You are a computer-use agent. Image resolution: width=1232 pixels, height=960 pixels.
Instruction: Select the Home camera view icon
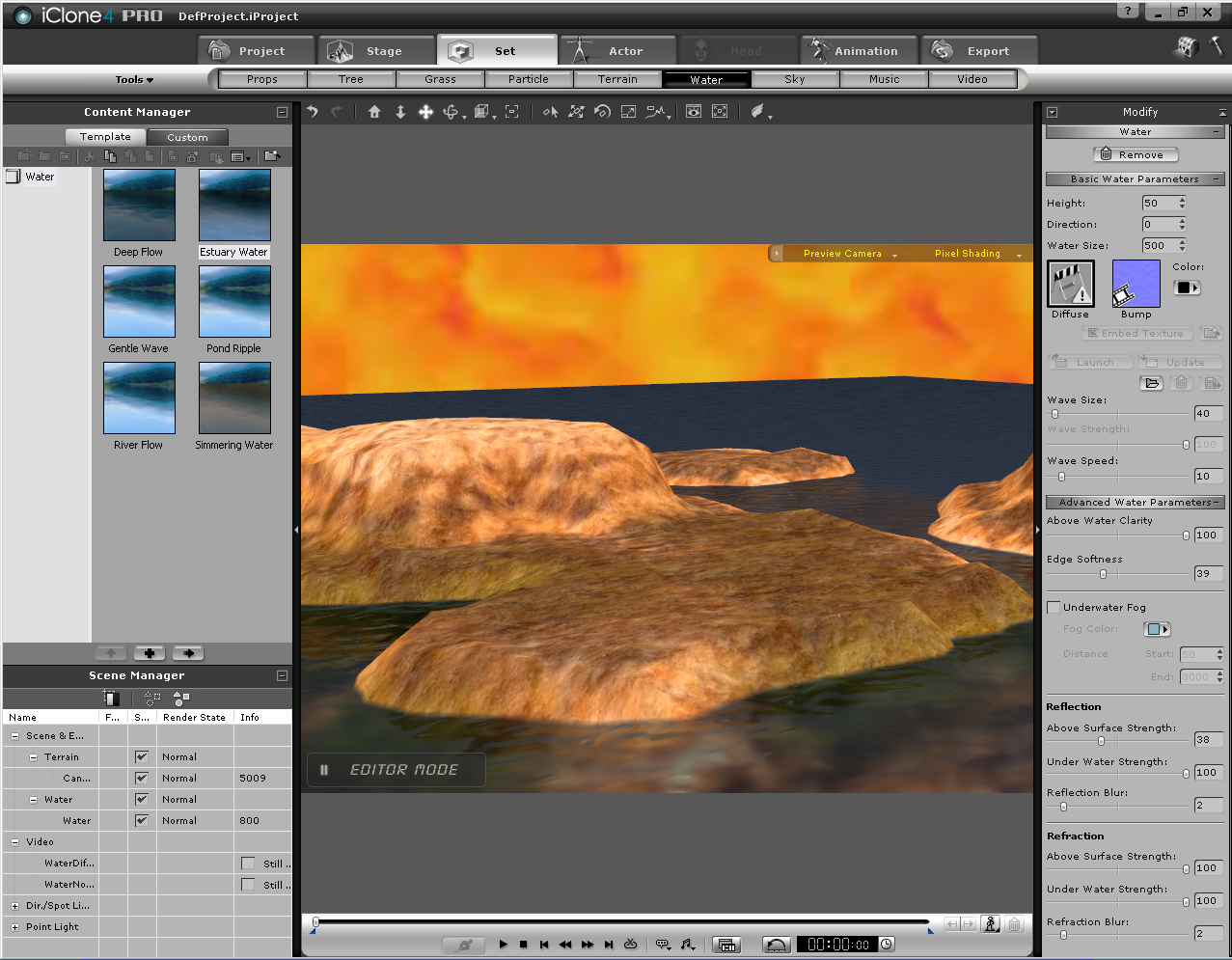point(374,112)
